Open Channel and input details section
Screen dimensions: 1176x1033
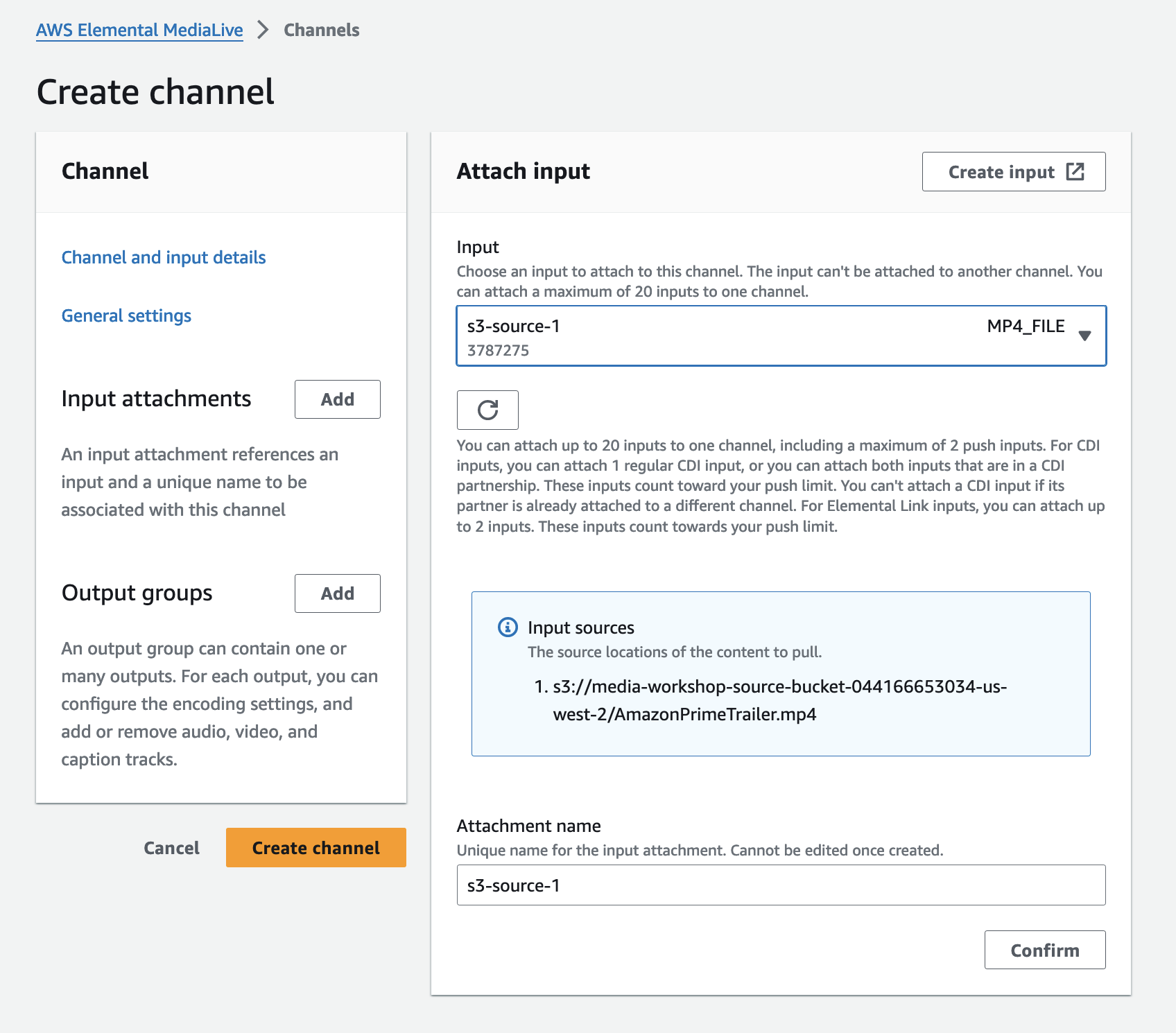tap(164, 257)
